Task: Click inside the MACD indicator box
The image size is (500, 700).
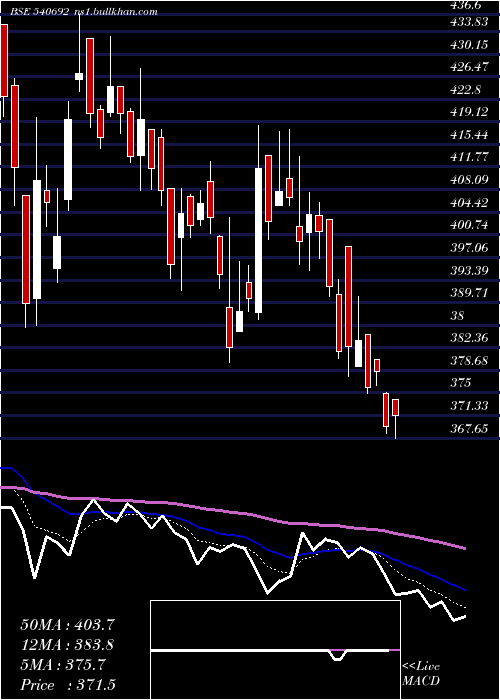Action: tap(275, 650)
